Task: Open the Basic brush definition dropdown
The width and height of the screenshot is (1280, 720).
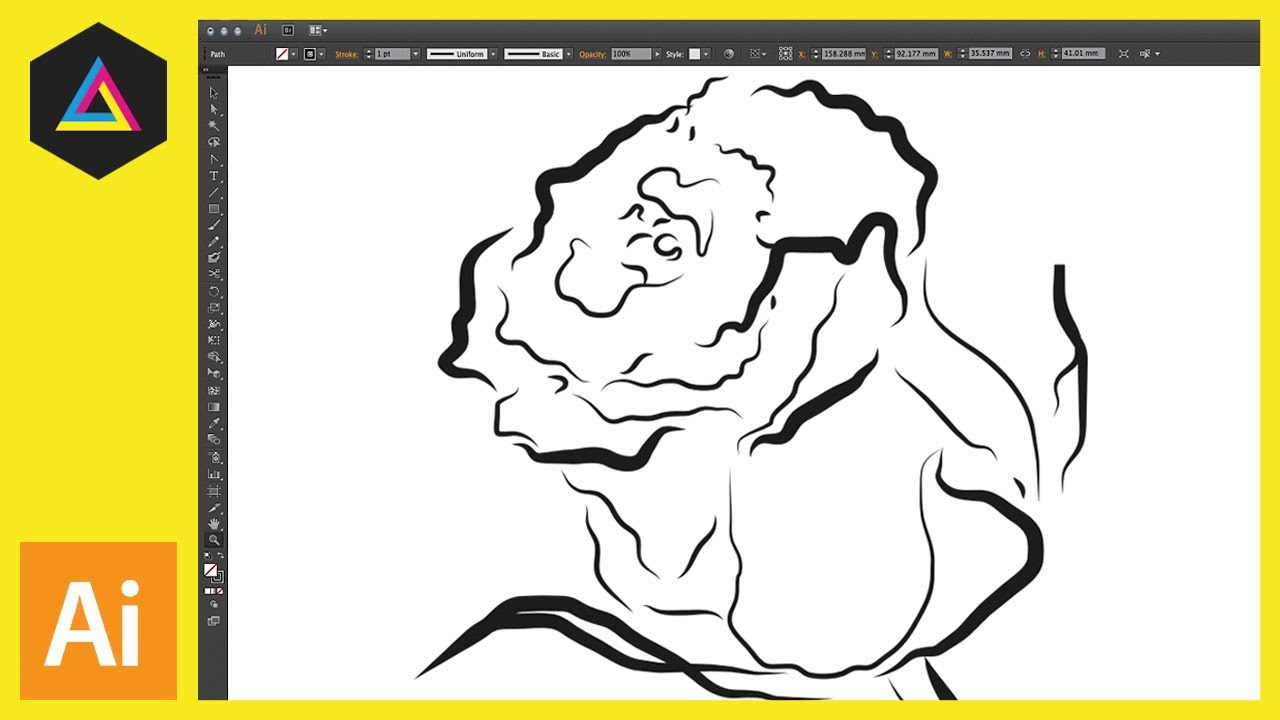Action: click(569, 54)
